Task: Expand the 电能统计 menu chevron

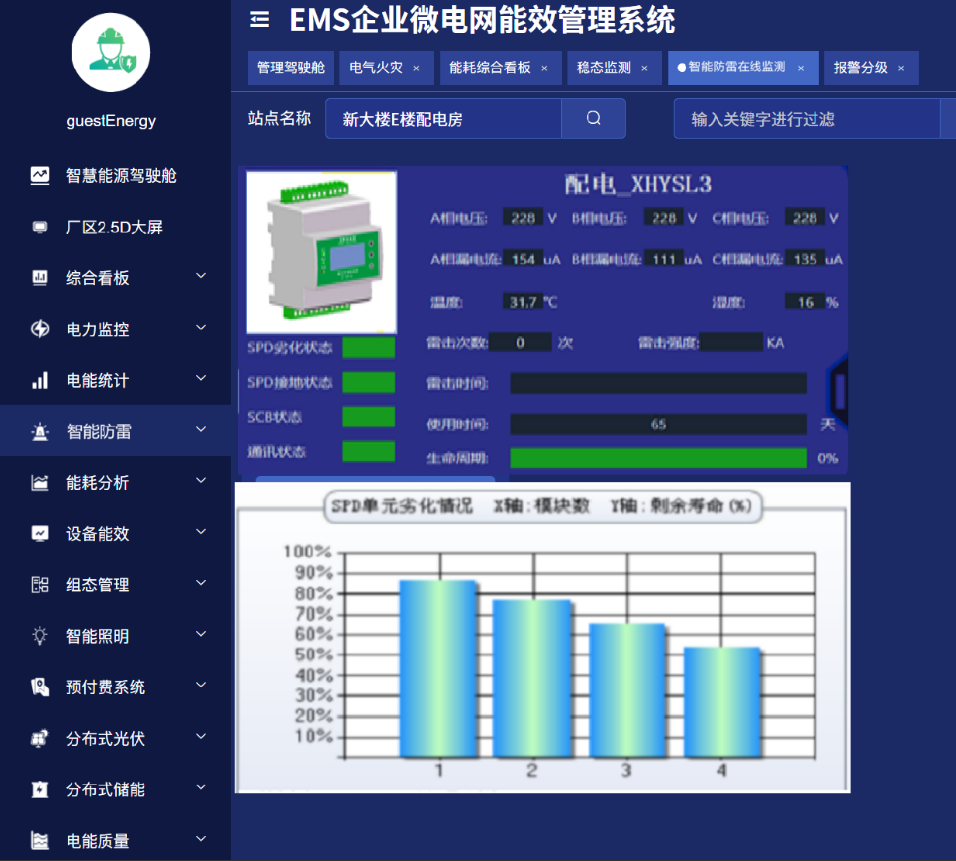Action: click(201, 379)
